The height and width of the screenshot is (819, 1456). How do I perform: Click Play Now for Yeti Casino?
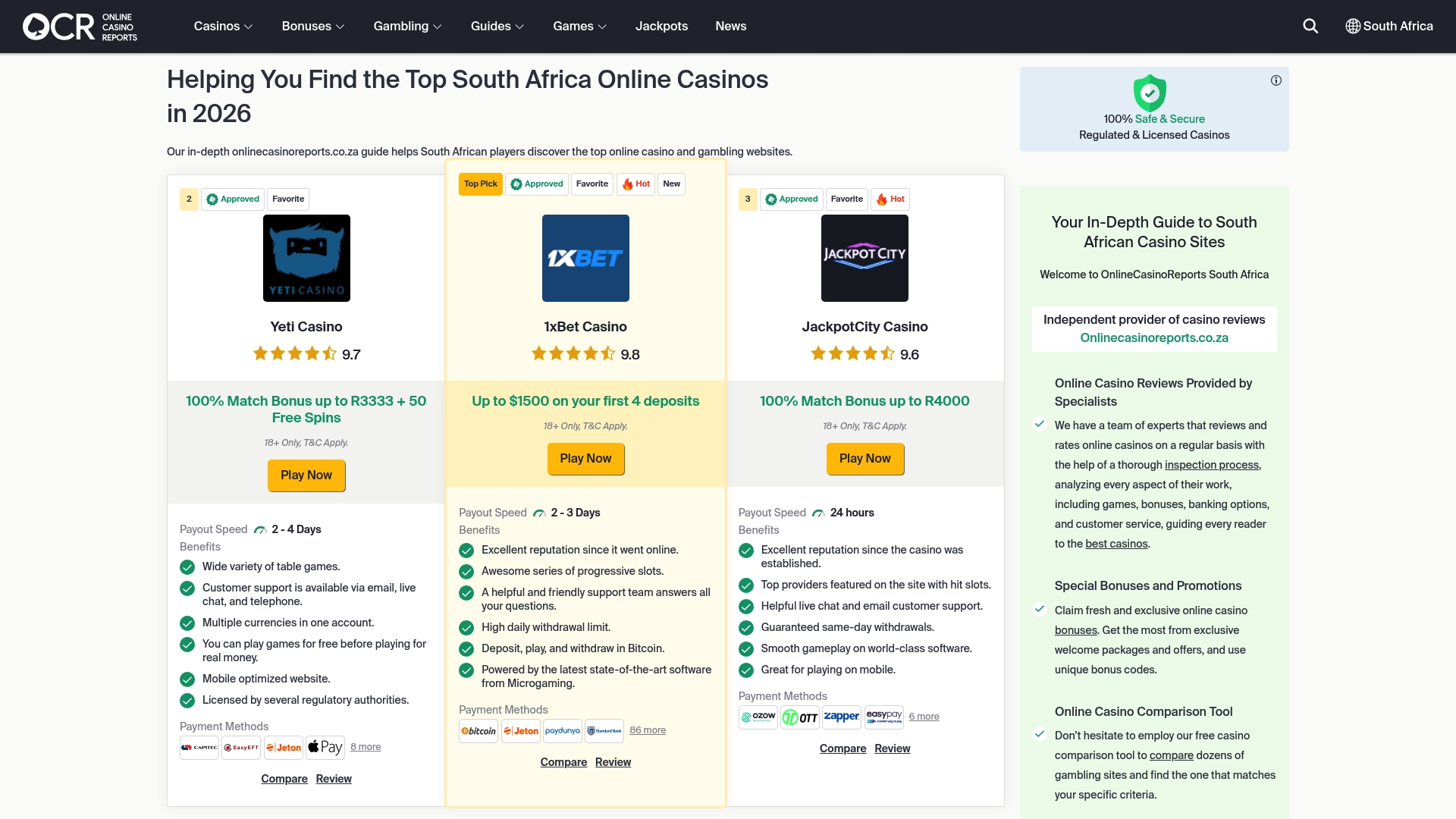pos(306,475)
